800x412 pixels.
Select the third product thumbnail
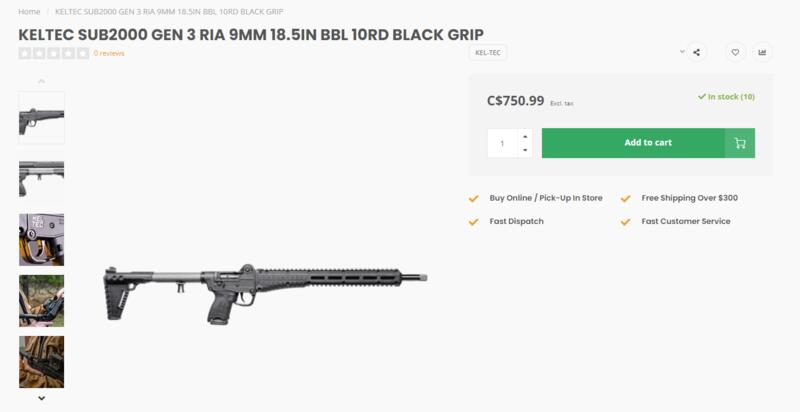tap(41, 239)
